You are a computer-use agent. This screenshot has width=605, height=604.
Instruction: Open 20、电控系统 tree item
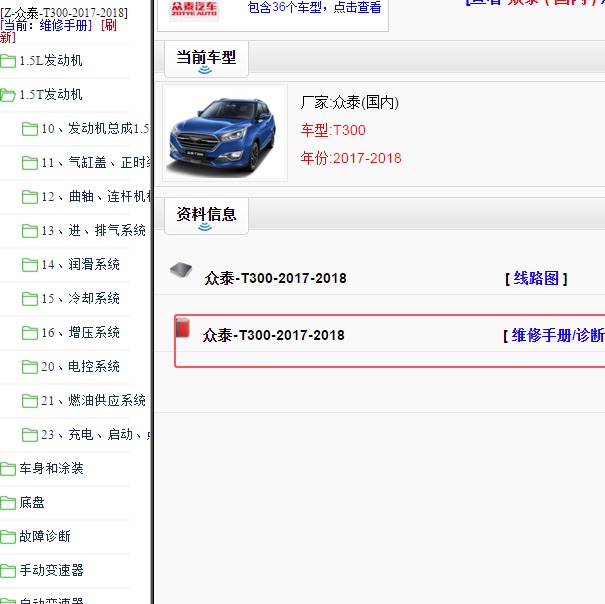[80, 366]
